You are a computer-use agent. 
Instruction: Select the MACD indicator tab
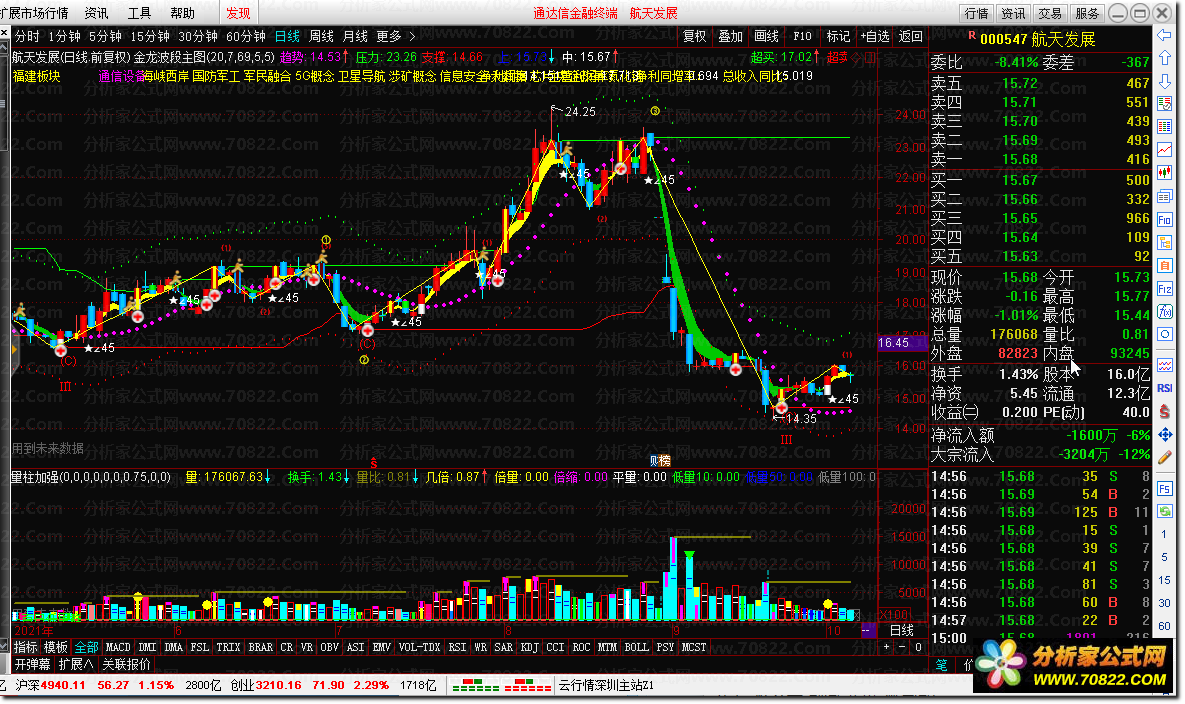(118, 647)
